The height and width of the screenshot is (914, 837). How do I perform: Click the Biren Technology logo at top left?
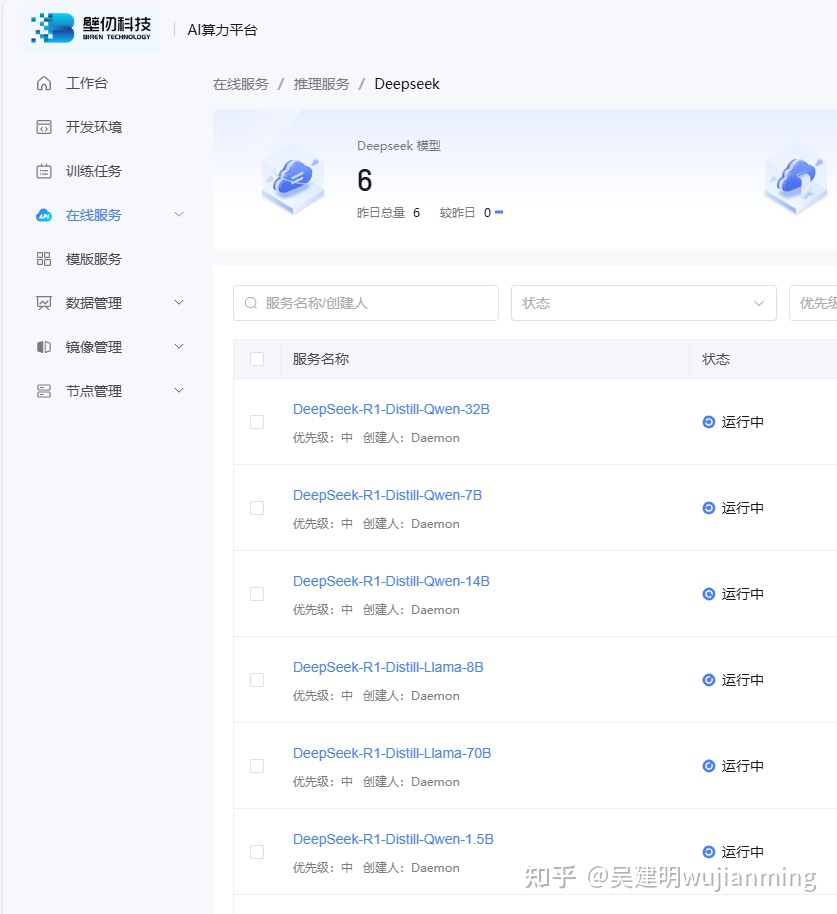pos(90,28)
